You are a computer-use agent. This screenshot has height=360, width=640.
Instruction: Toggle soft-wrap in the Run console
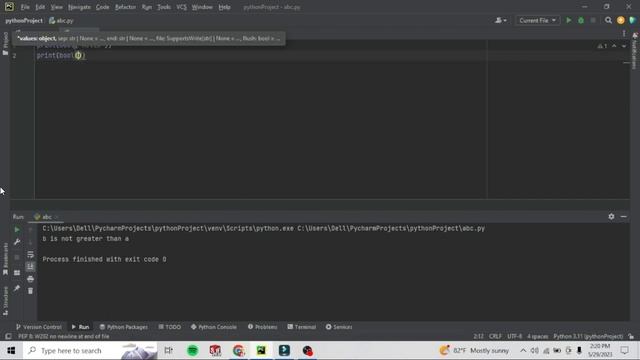pyautogui.click(x=30, y=255)
